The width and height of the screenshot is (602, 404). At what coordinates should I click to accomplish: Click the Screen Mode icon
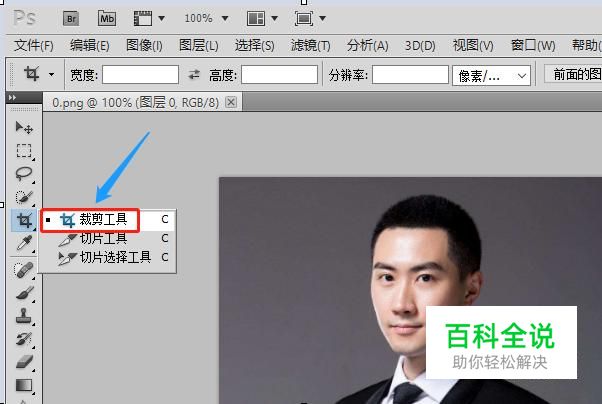(x=304, y=18)
